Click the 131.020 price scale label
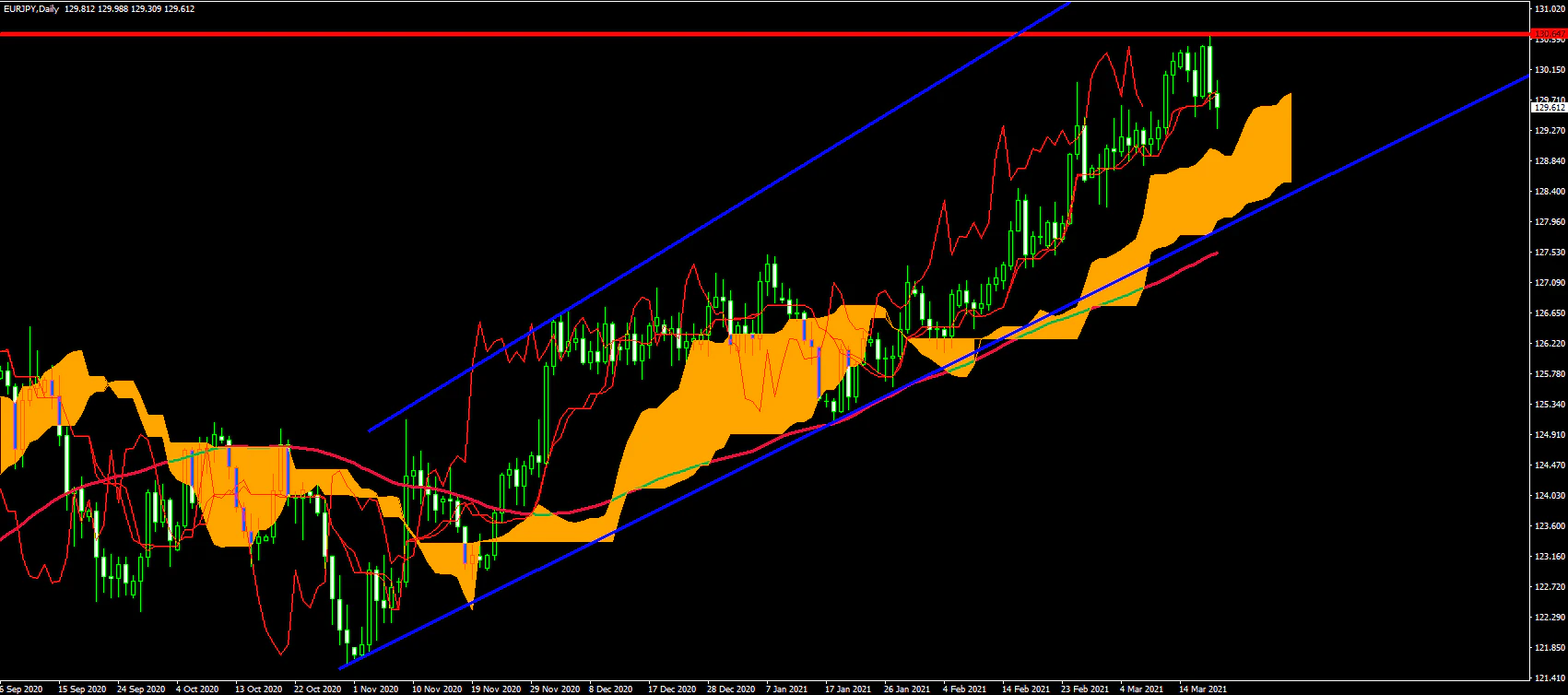1568x695 pixels. [x=1549, y=9]
